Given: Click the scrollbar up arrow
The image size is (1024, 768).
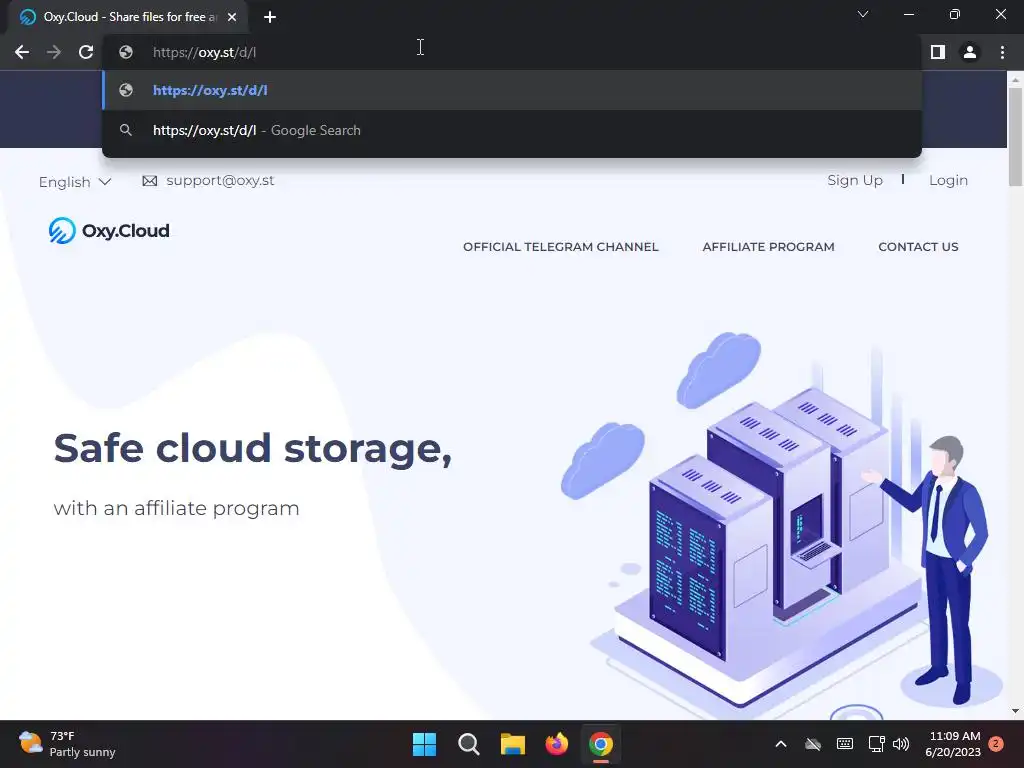Looking at the screenshot, I should 1015,79.
